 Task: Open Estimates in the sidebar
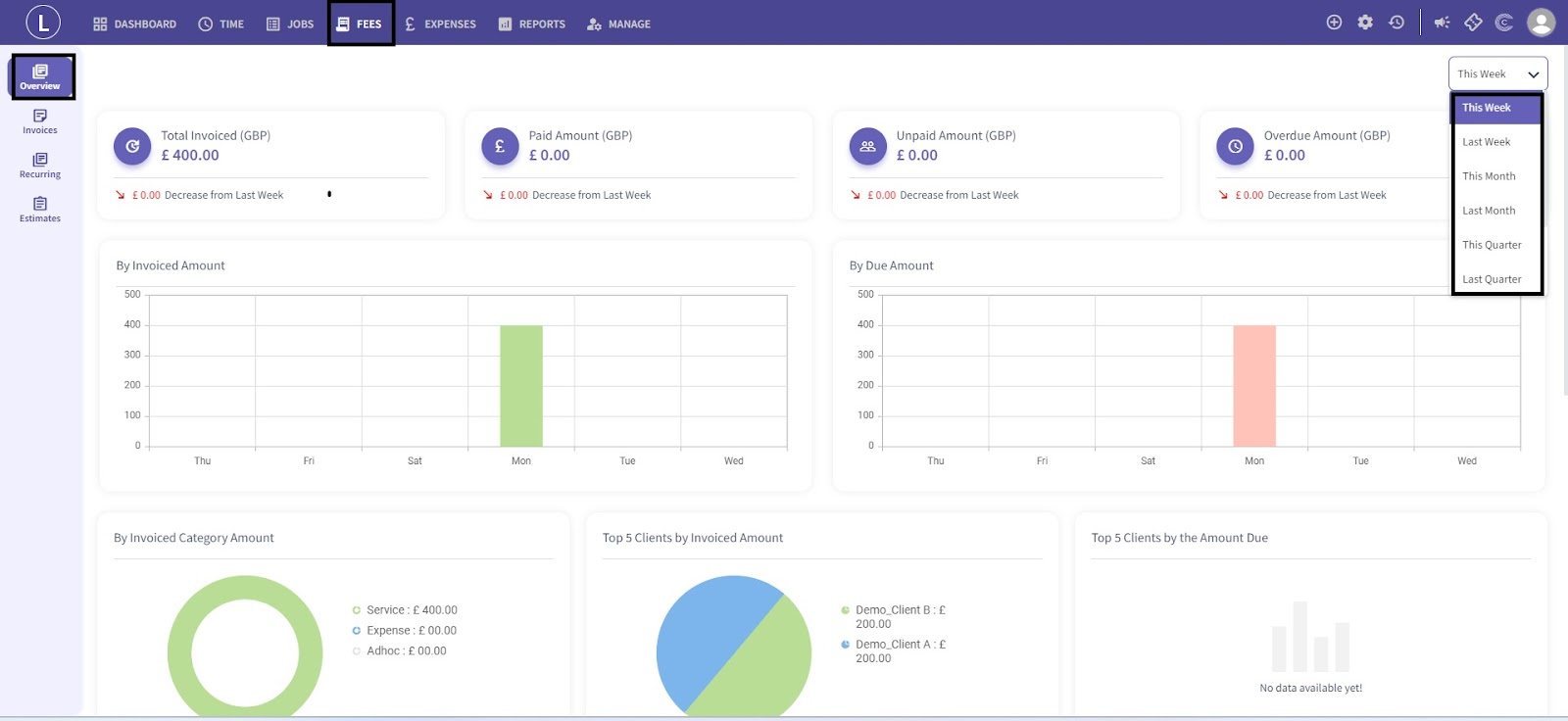click(40, 210)
